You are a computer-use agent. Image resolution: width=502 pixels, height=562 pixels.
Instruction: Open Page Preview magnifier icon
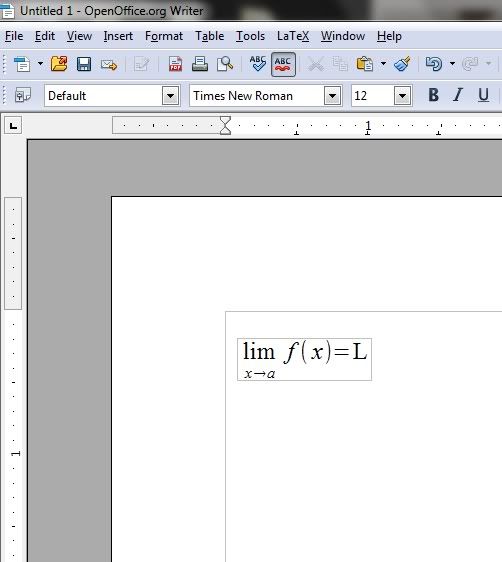(x=225, y=65)
